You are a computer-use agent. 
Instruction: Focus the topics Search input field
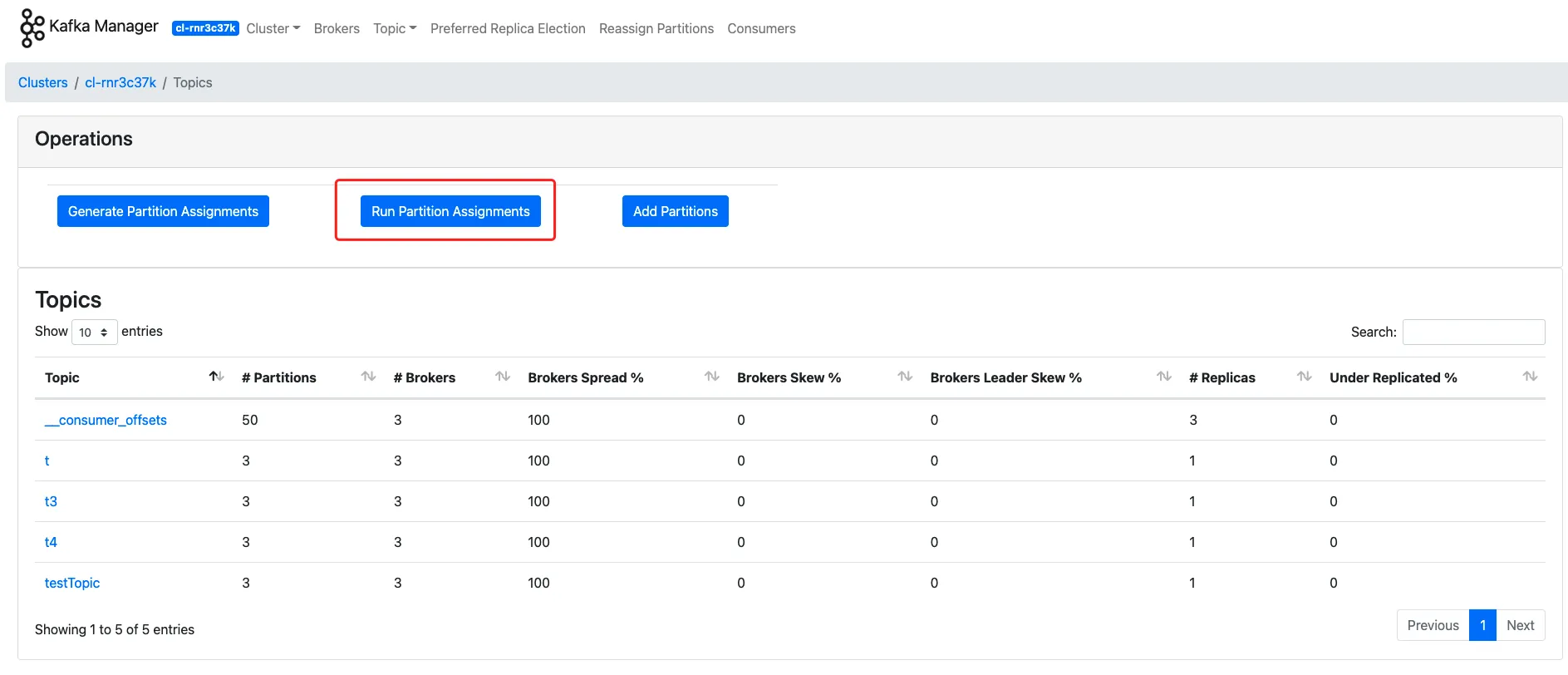pyautogui.click(x=1473, y=332)
